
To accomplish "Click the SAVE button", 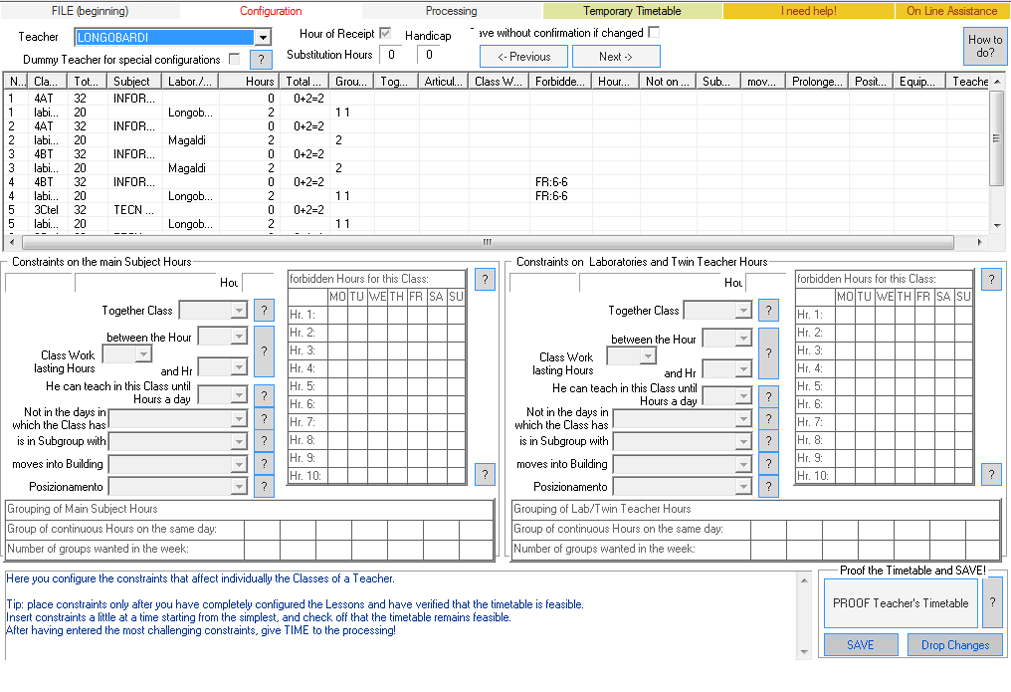I will pos(861,645).
